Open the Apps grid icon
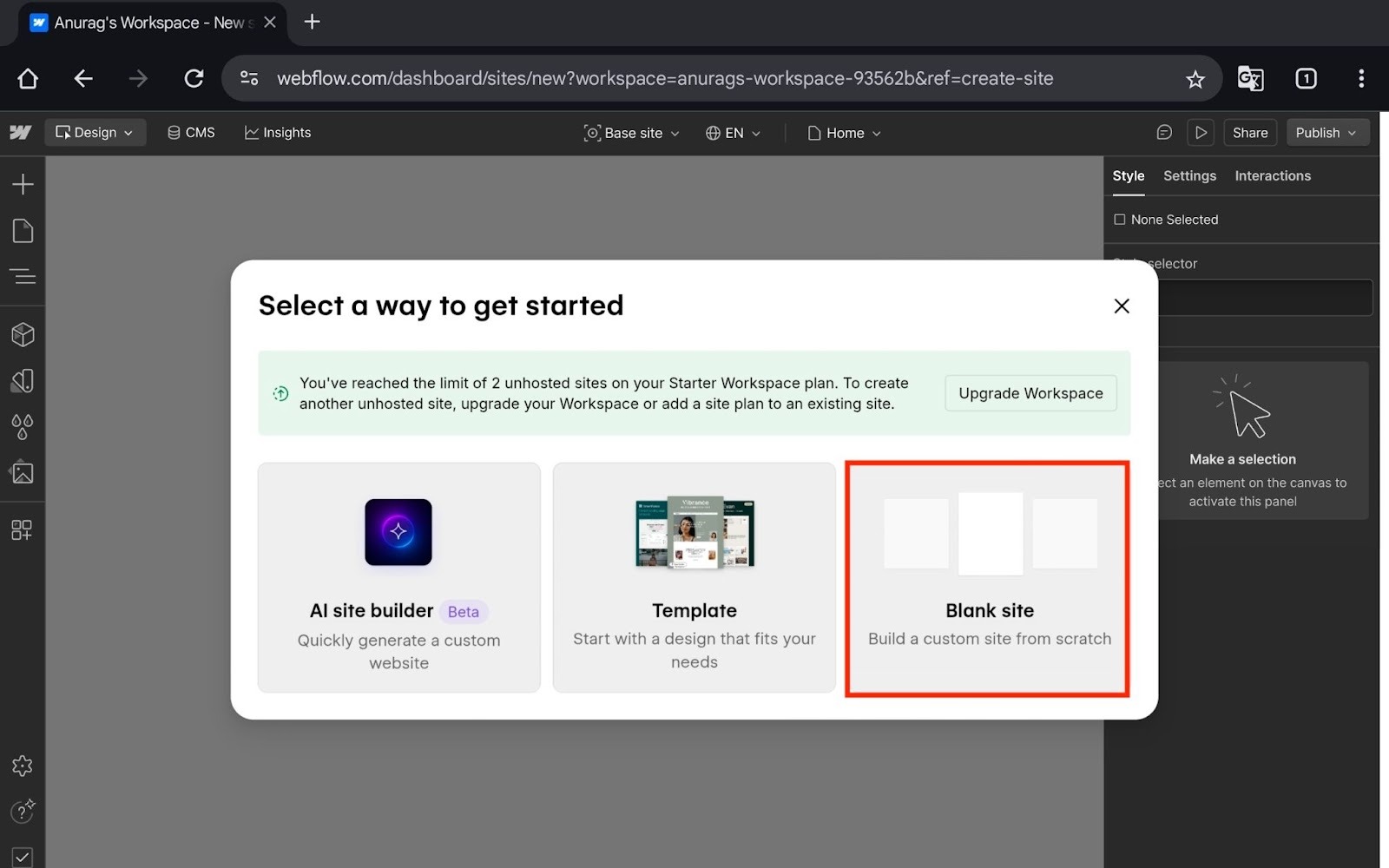Viewport: 1389px width, 868px height. click(x=23, y=529)
